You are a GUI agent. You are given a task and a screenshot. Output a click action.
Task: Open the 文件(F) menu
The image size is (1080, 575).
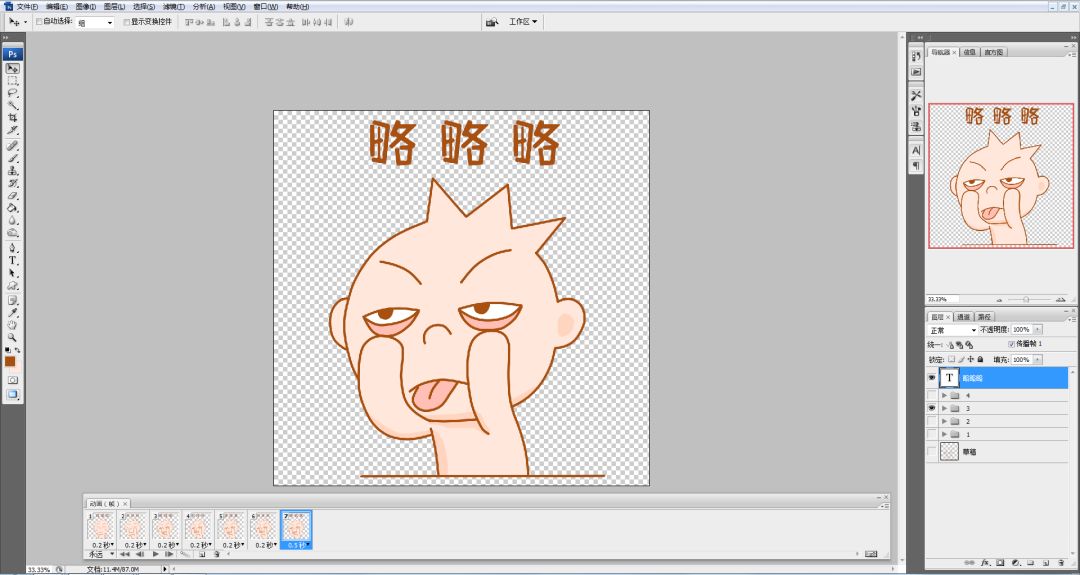(27, 6)
